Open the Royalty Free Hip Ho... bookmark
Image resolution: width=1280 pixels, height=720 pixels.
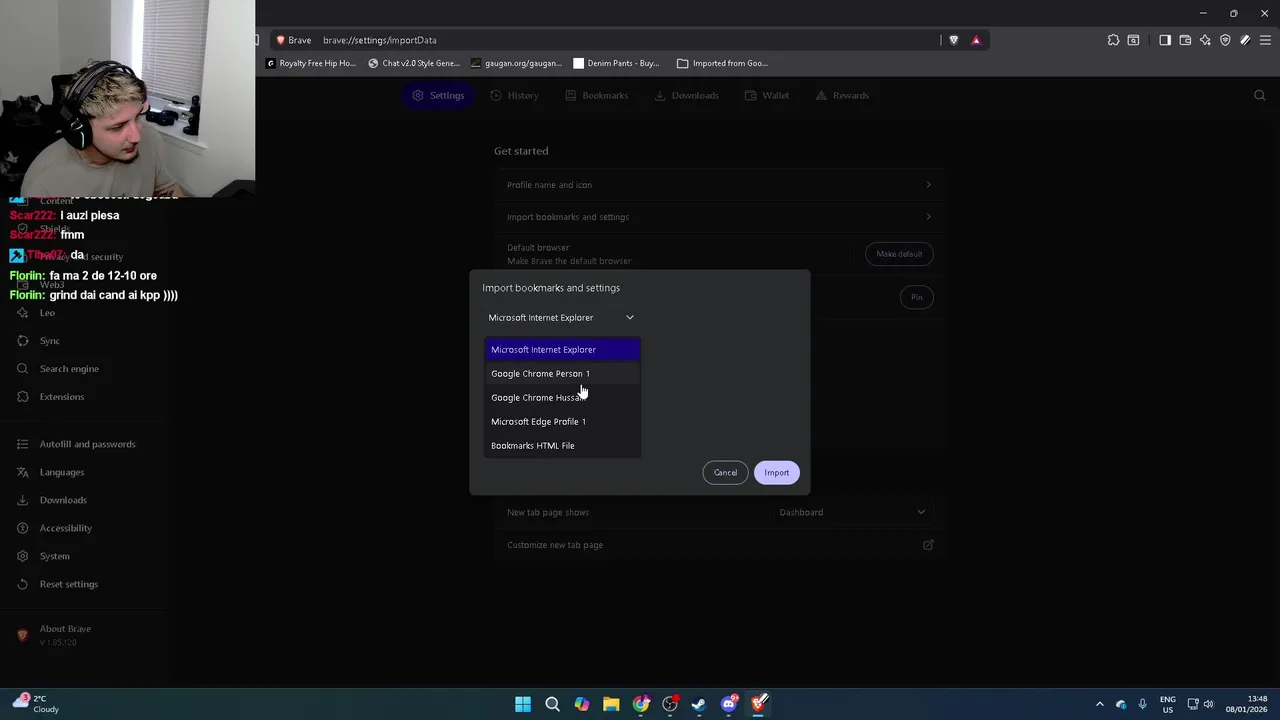pyautogui.click(x=311, y=63)
